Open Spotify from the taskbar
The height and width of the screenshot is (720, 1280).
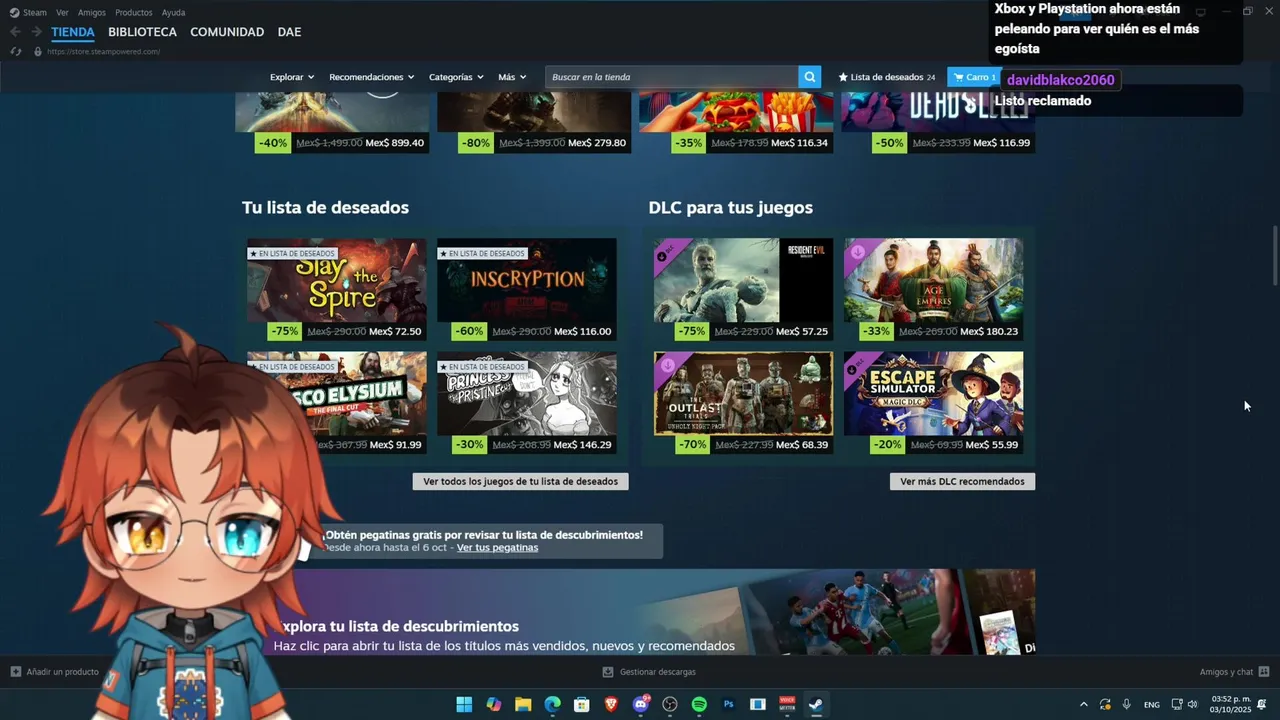pyautogui.click(x=700, y=704)
